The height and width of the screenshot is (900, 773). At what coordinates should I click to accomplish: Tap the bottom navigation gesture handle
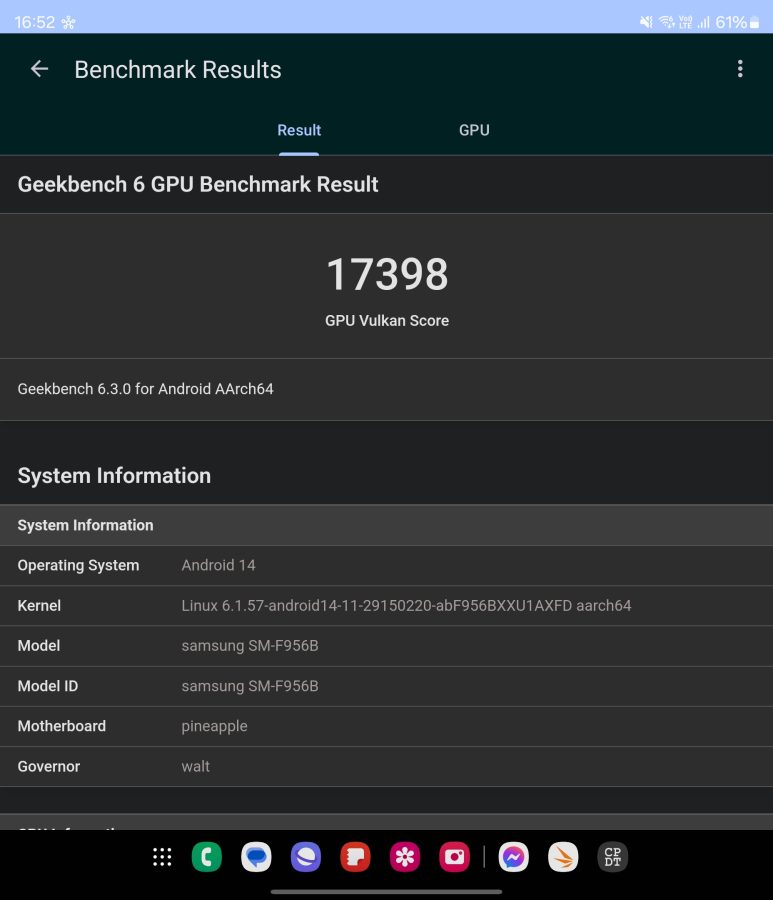point(386,892)
